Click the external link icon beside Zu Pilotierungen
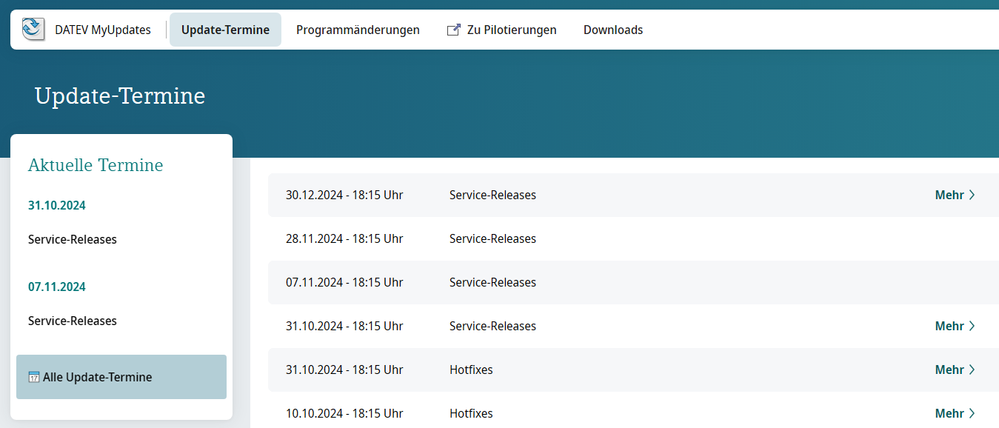This screenshot has width=999, height=428. [x=453, y=30]
